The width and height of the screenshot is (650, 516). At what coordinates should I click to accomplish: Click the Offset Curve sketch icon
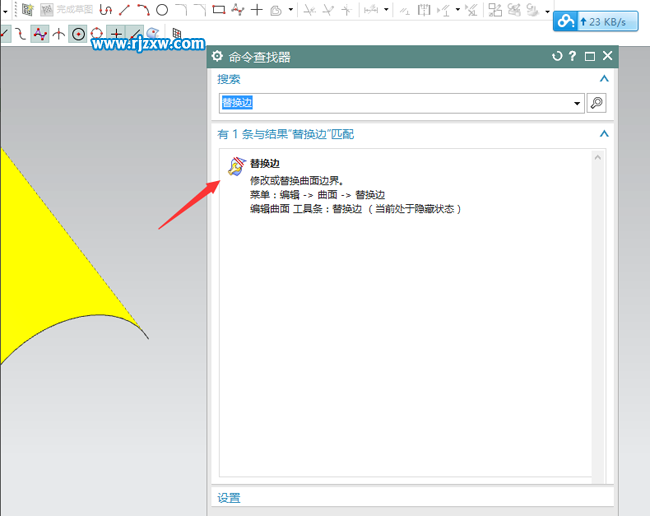pyautogui.click(x=276, y=10)
